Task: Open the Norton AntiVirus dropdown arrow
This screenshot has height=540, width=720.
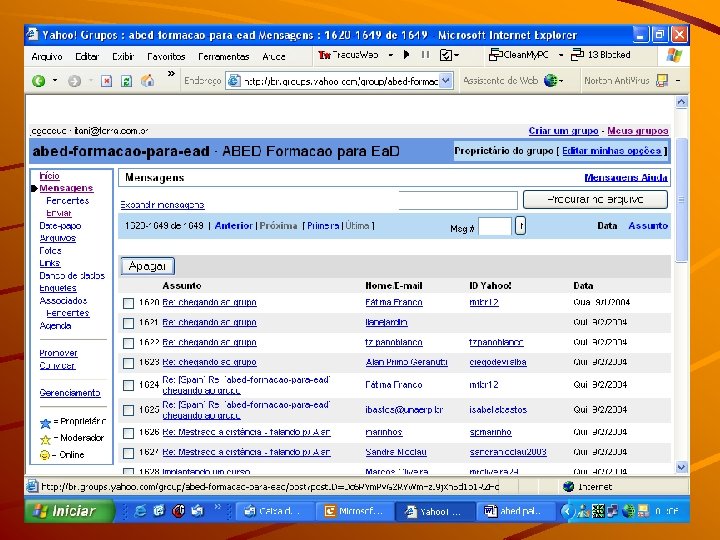Action: click(x=678, y=81)
